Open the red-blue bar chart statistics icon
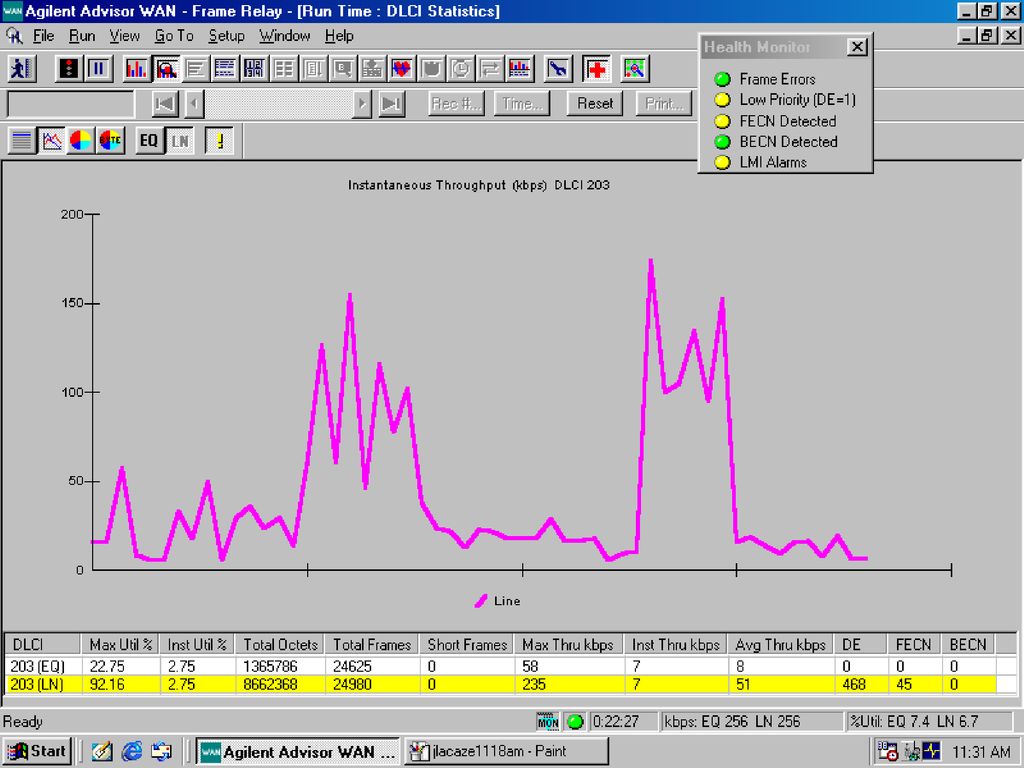 (136, 69)
